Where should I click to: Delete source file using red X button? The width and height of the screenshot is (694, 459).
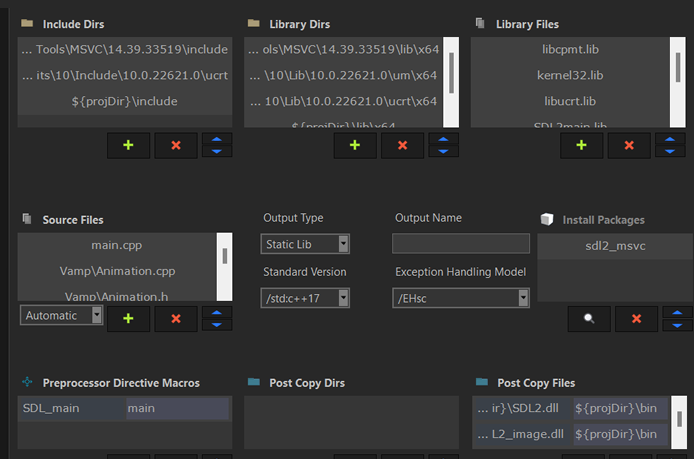click(176, 318)
